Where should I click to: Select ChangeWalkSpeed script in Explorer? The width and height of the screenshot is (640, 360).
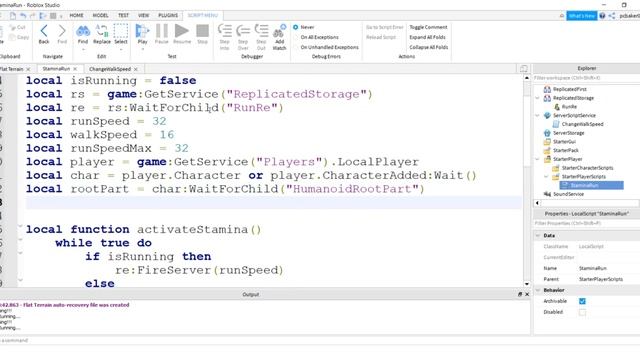click(582, 124)
